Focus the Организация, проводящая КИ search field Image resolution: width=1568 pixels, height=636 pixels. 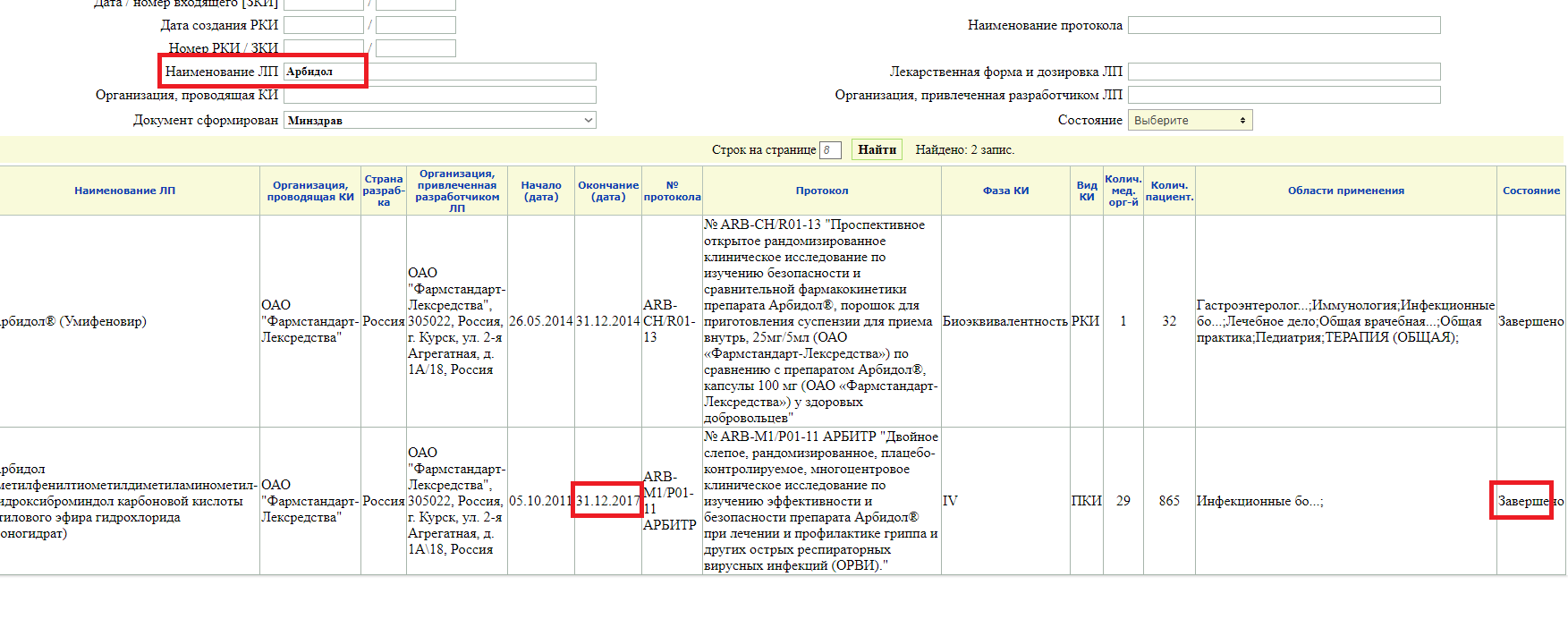click(x=439, y=95)
